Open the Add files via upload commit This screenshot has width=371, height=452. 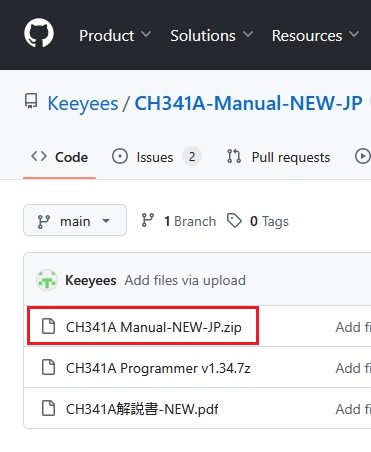point(185,280)
